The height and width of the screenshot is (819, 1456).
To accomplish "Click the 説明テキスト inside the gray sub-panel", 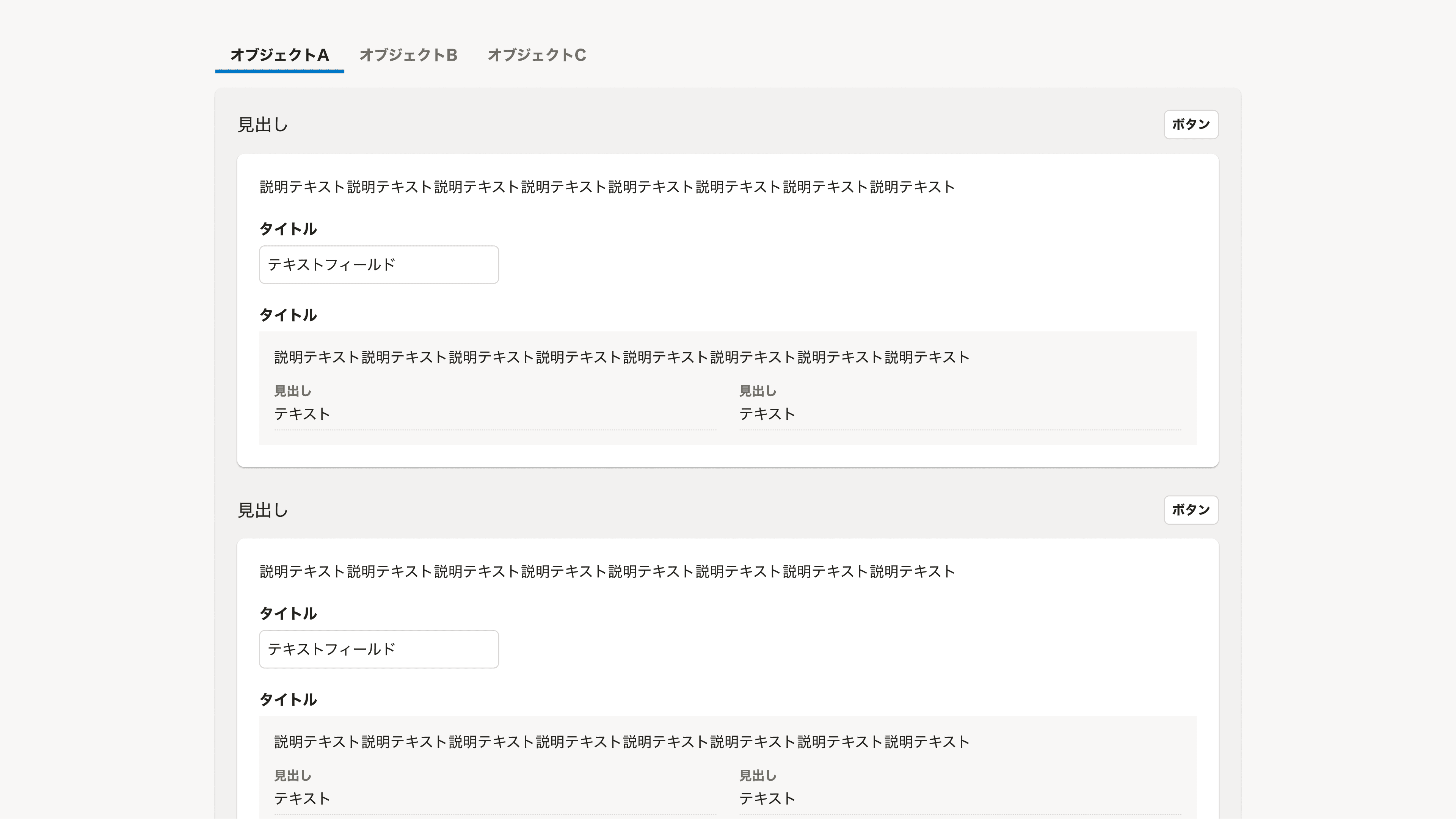I will 620,357.
